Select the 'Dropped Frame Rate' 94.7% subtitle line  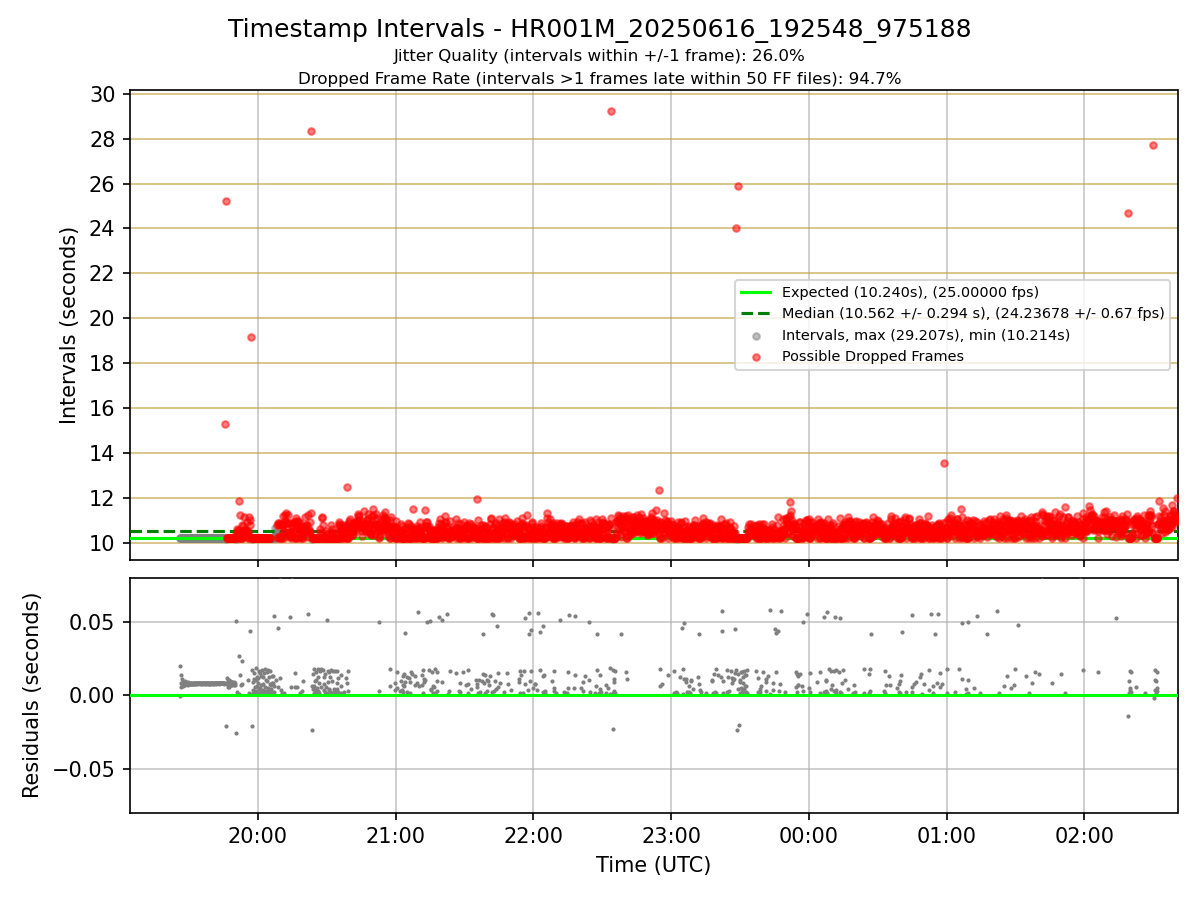[600, 78]
